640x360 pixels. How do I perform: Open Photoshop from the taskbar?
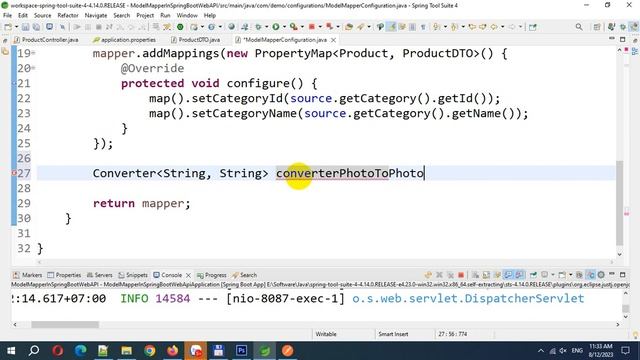[x=241, y=351]
